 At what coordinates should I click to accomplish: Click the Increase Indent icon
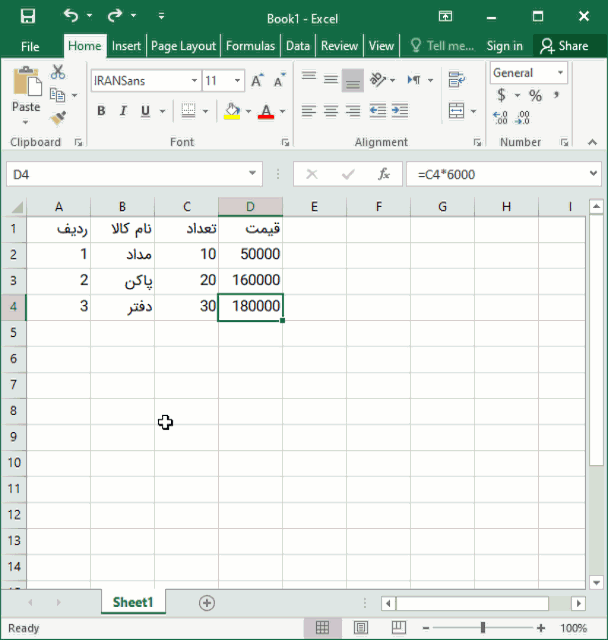click(400, 111)
